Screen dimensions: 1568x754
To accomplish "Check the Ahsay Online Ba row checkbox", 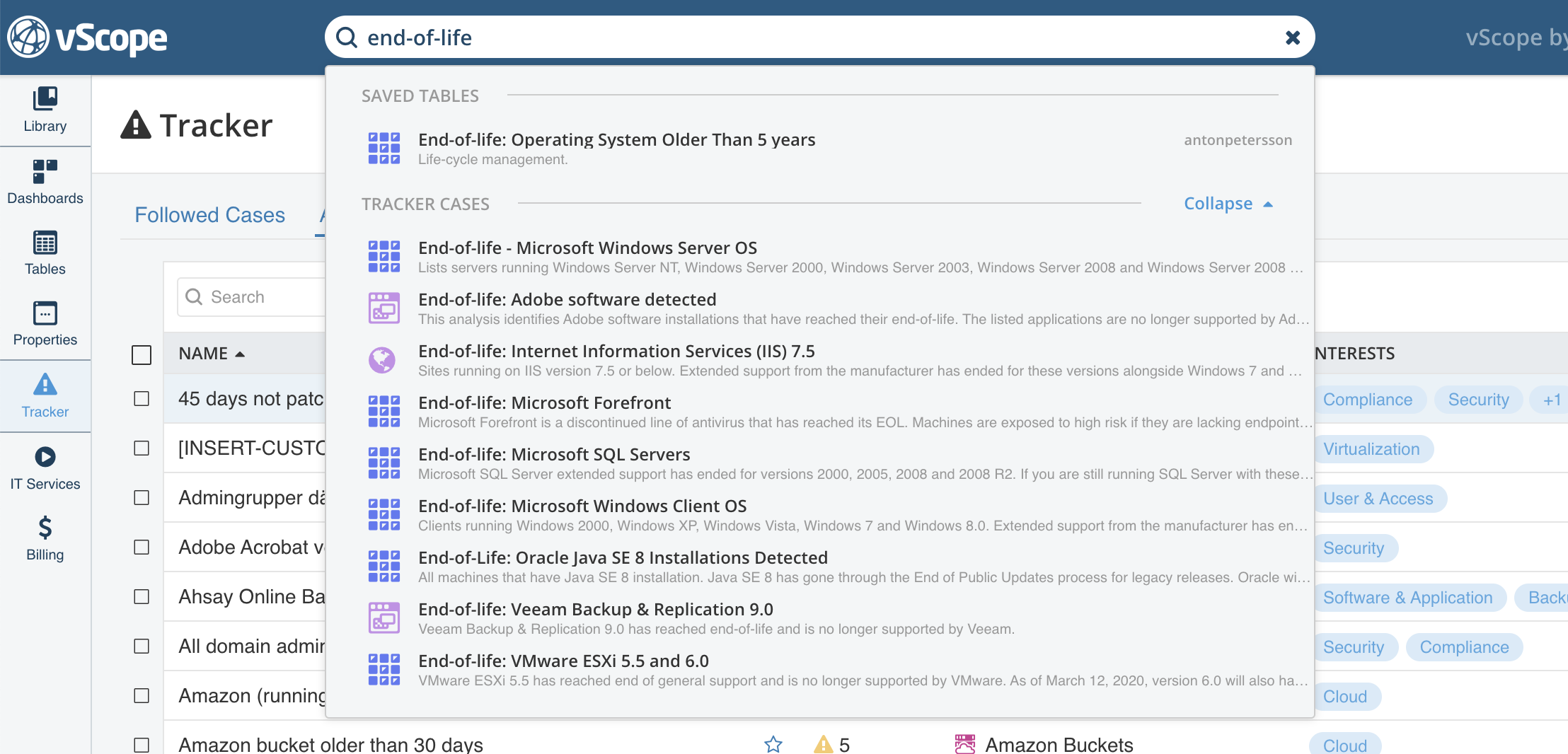I will 142,597.
